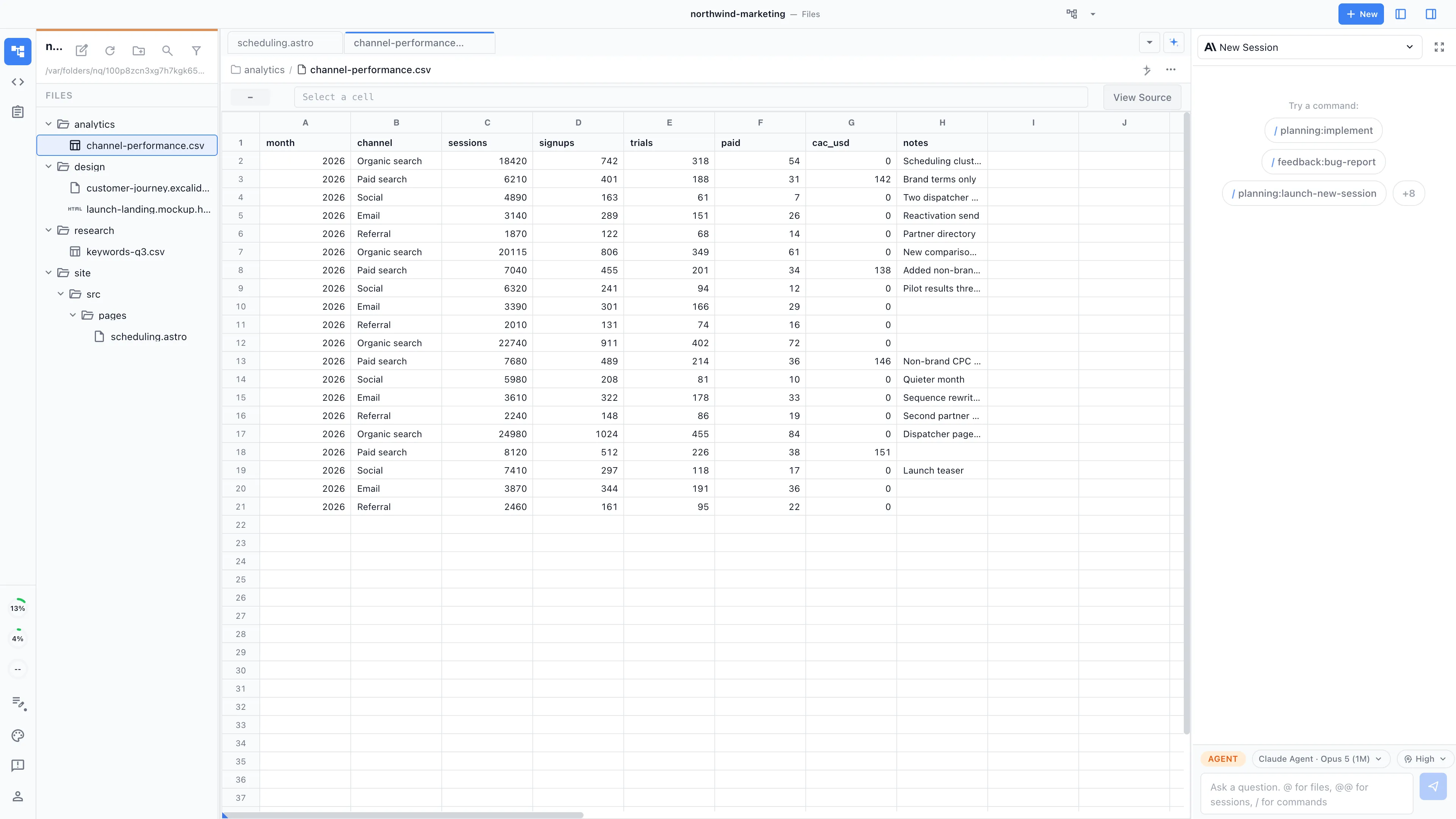The image size is (1456, 819).
Task: Collapse the pages folder
Action: click(72, 315)
